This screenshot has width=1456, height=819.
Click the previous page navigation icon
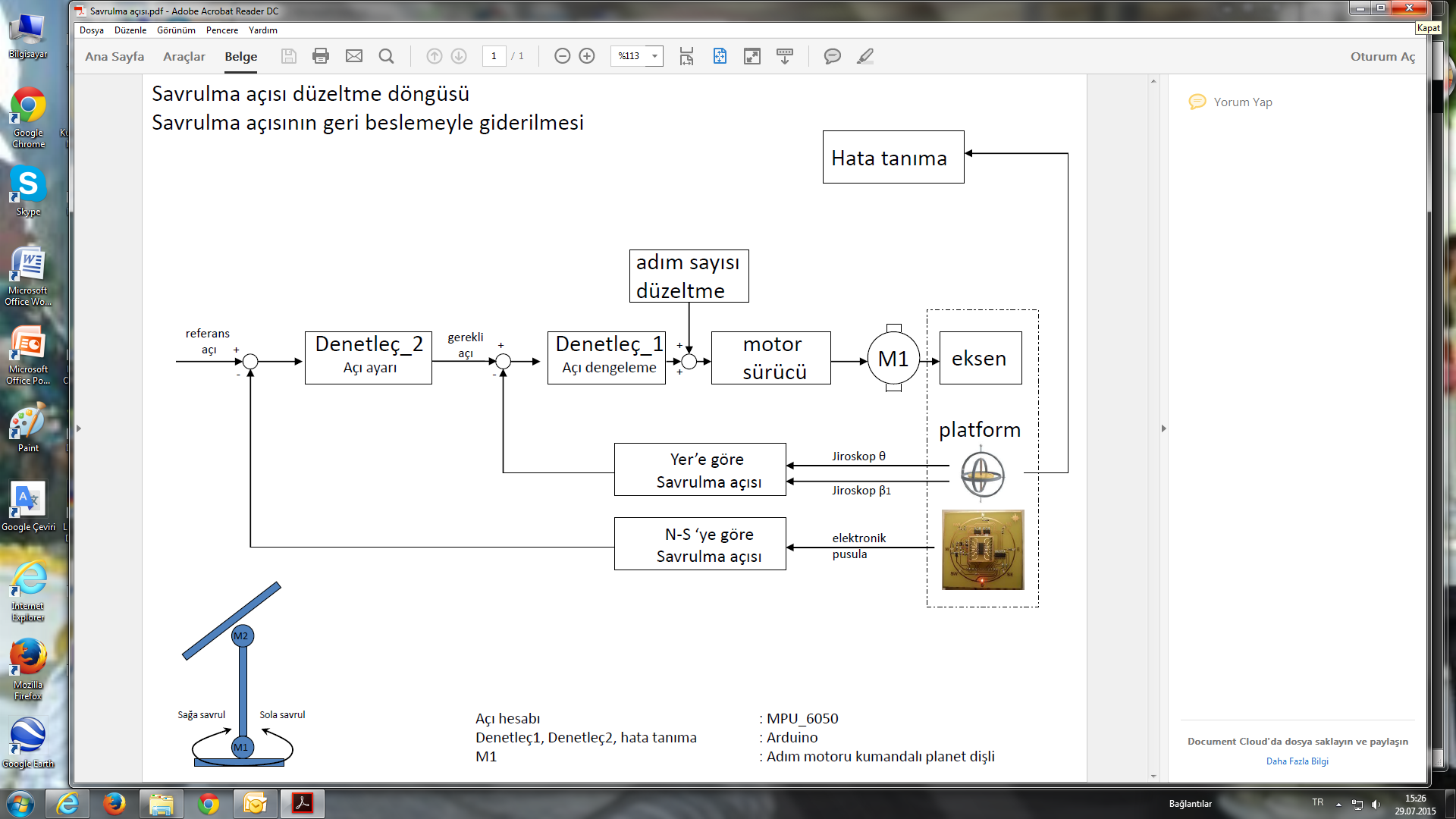[x=434, y=56]
